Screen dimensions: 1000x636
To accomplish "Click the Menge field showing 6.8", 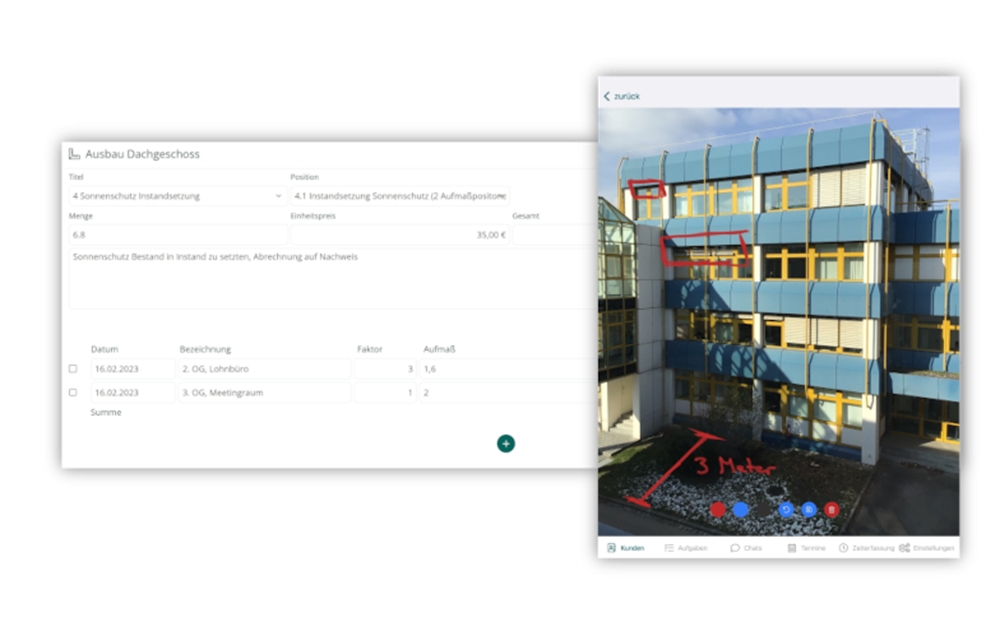I will [177, 235].
